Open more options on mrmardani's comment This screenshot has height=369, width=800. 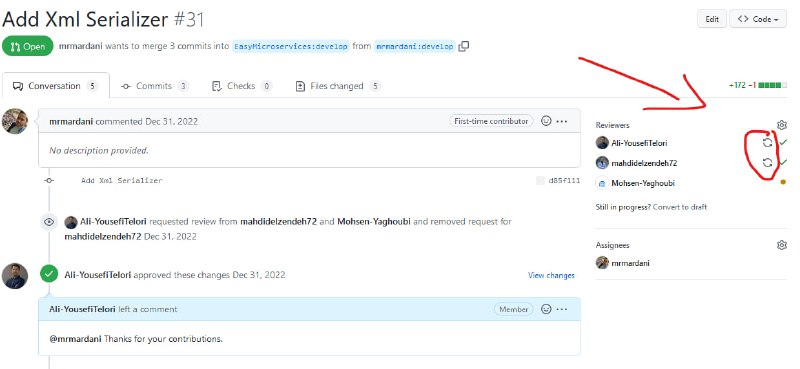562,121
